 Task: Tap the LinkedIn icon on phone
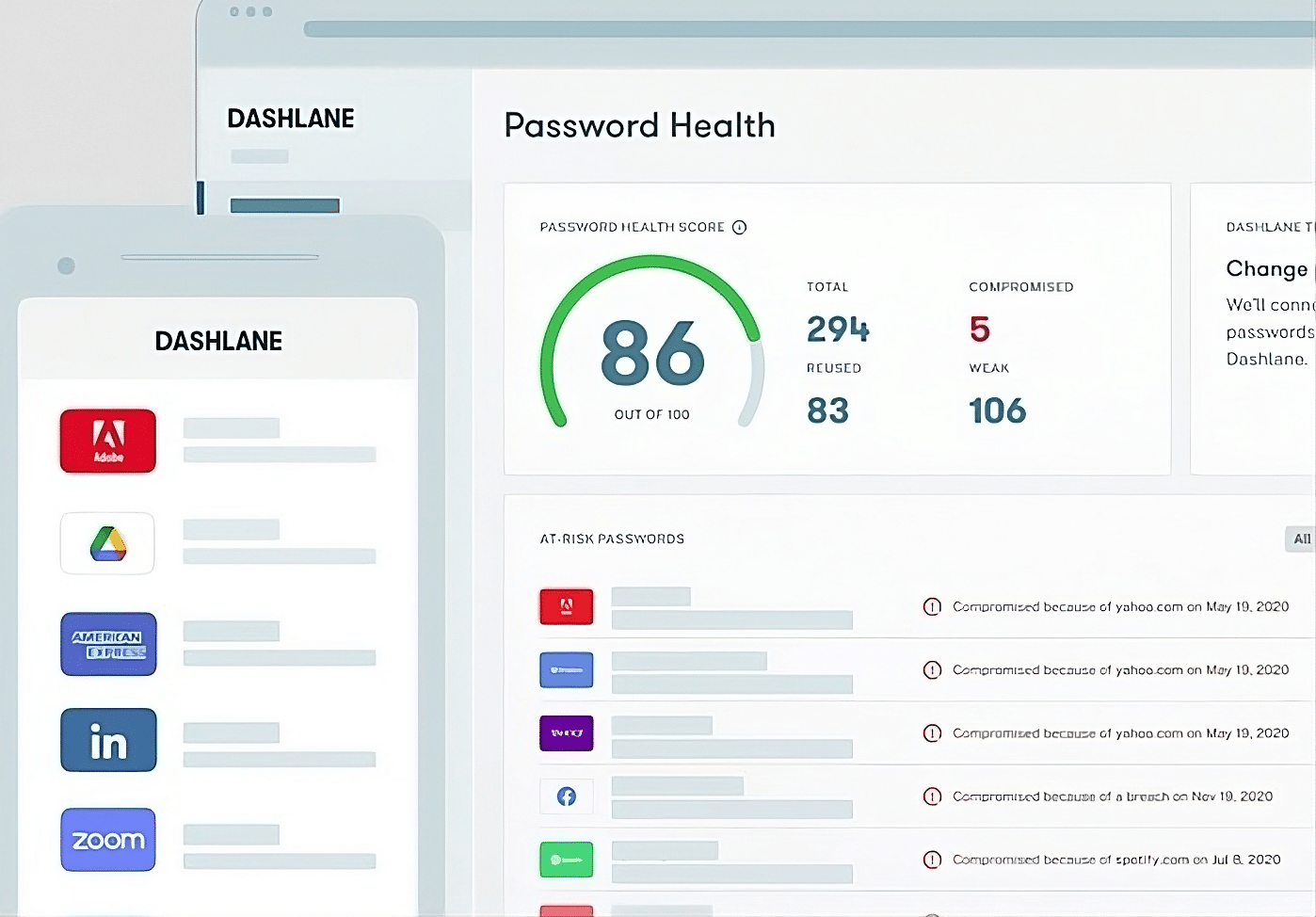tap(108, 740)
